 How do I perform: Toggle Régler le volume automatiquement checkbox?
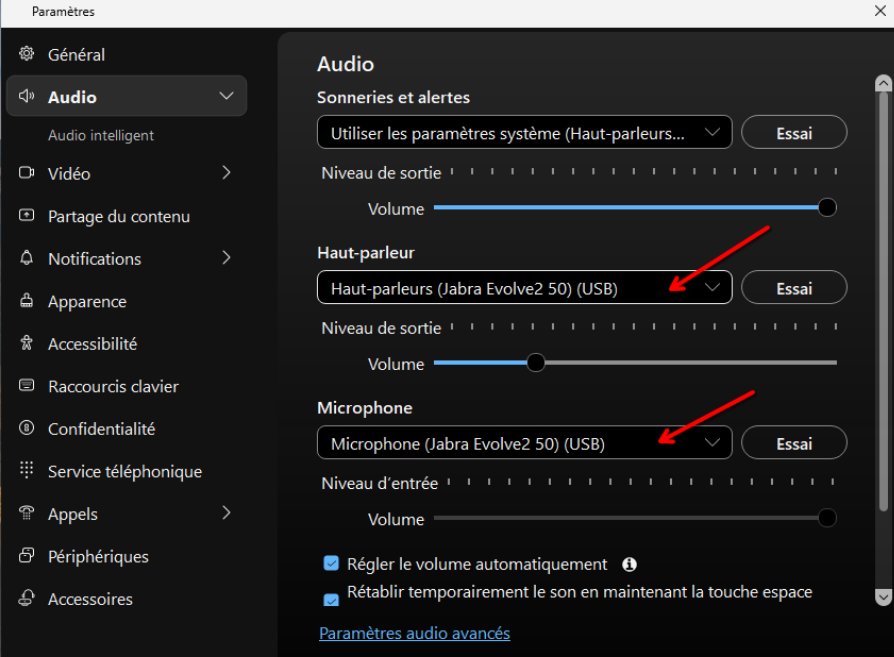(x=331, y=563)
